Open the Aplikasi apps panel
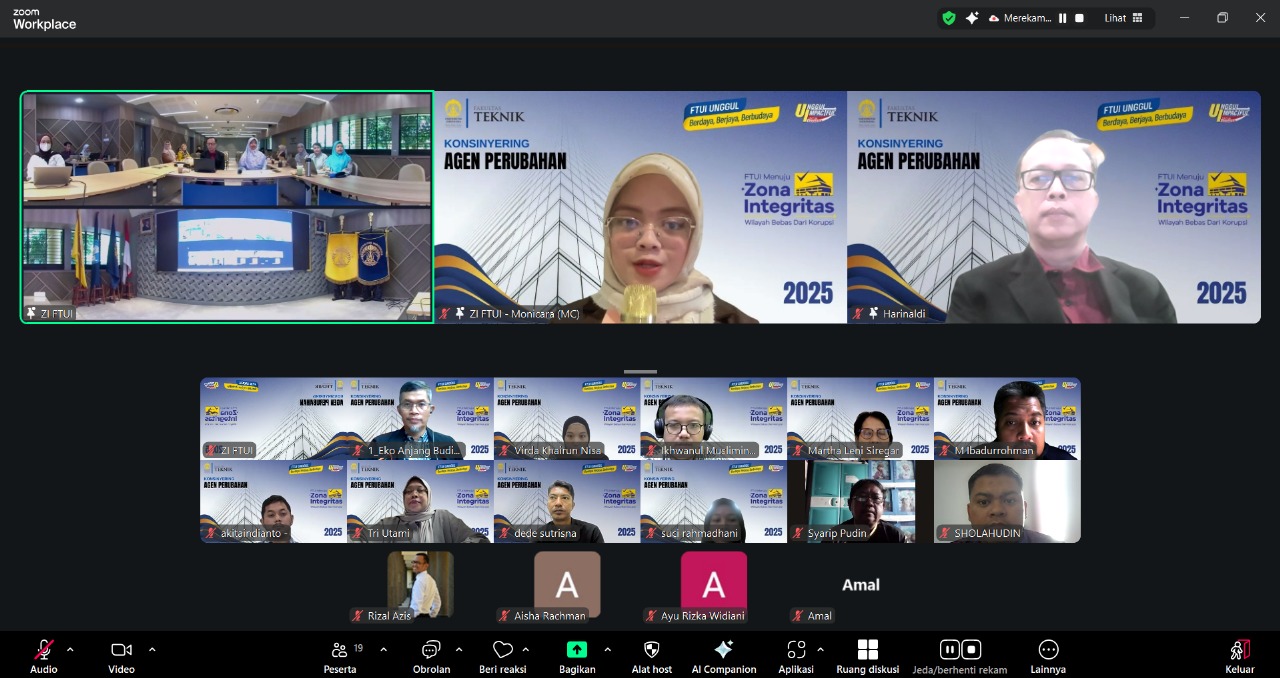This screenshot has width=1280, height=678. [796, 656]
